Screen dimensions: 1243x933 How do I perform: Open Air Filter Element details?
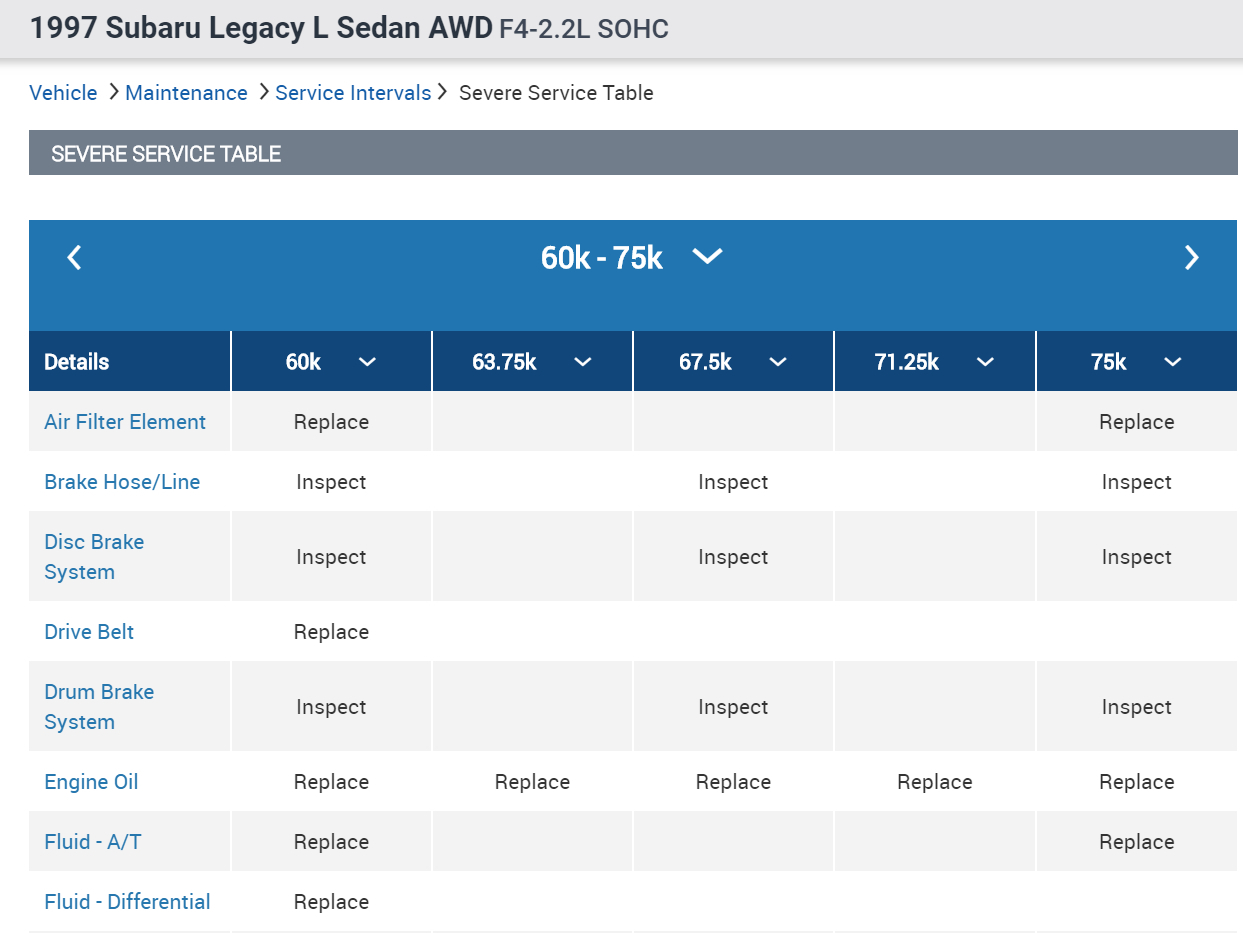click(x=125, y=422)
